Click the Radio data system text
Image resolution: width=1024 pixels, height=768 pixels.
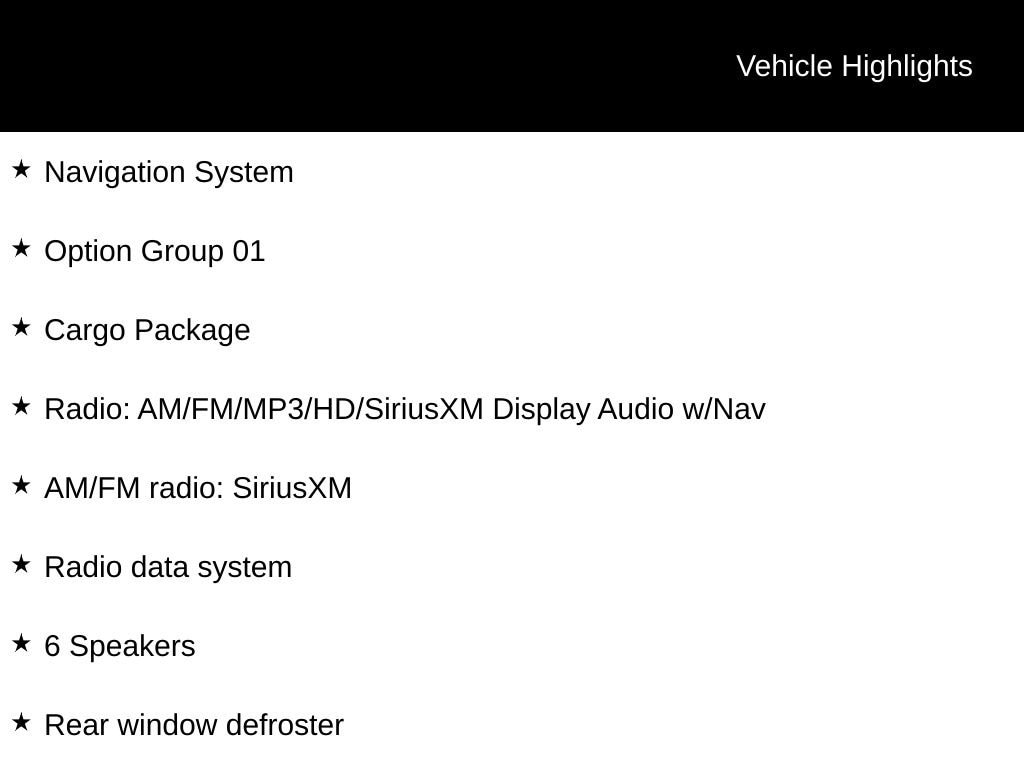168,567
